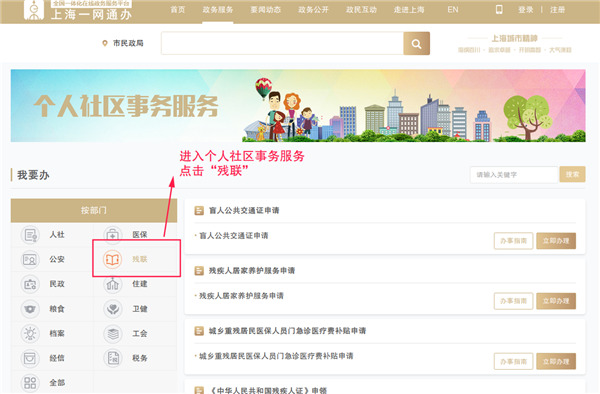The width and height of the screenshot is (600, 394).
Task: Switch to 政务服务 navigation tab
Action: 218,10
